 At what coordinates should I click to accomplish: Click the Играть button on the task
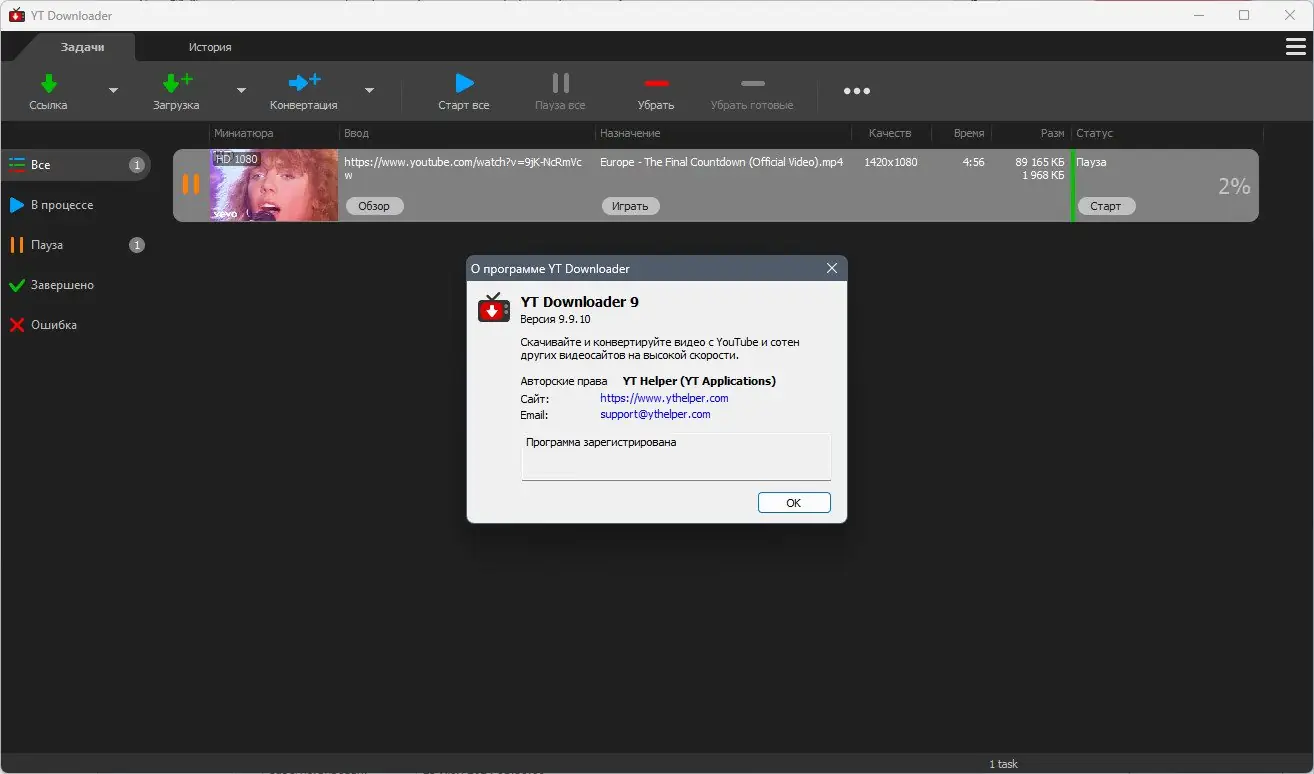[x=630, y=206]
